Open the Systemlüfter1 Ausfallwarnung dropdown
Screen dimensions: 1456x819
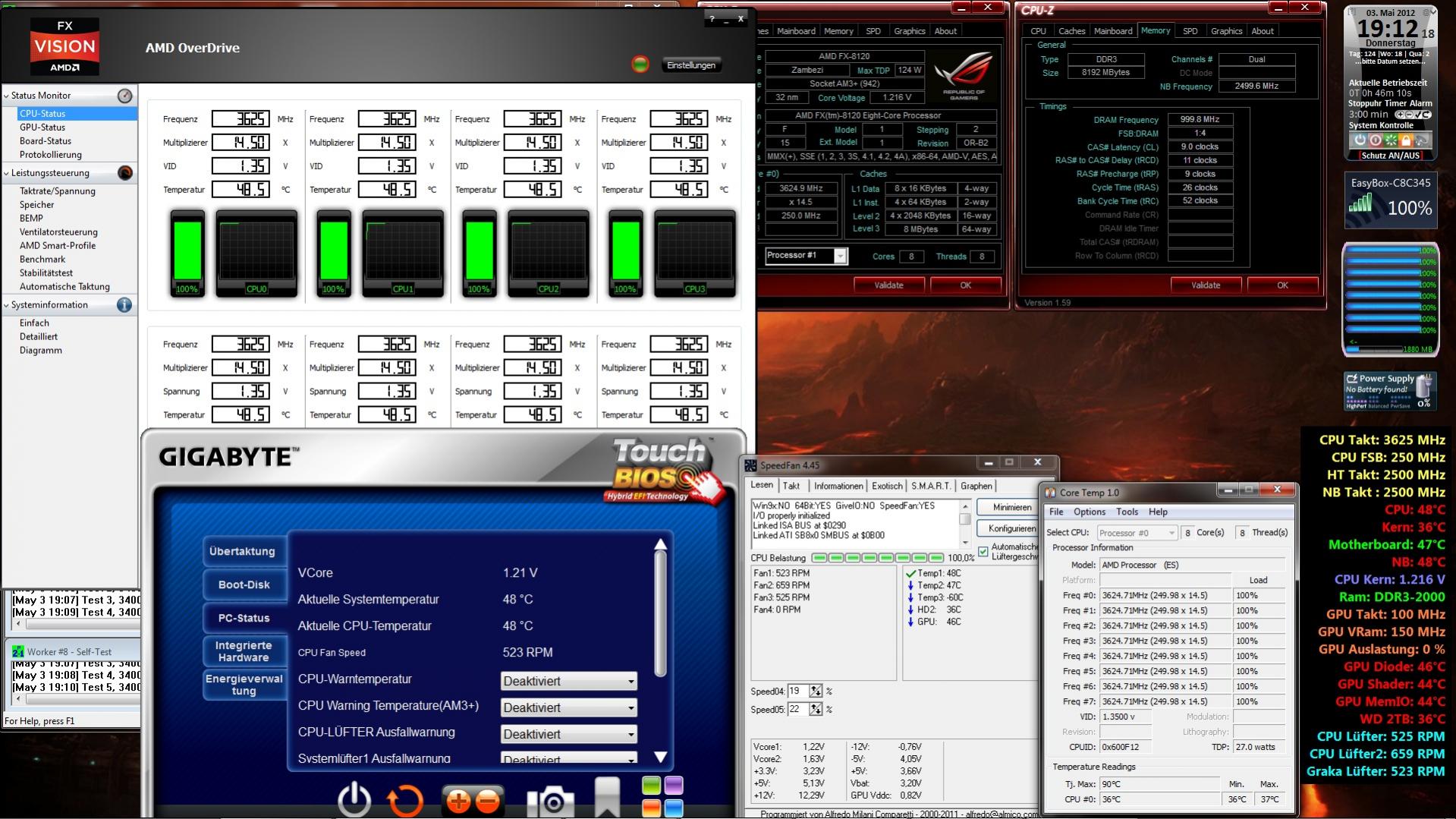(x=568, y=758)
